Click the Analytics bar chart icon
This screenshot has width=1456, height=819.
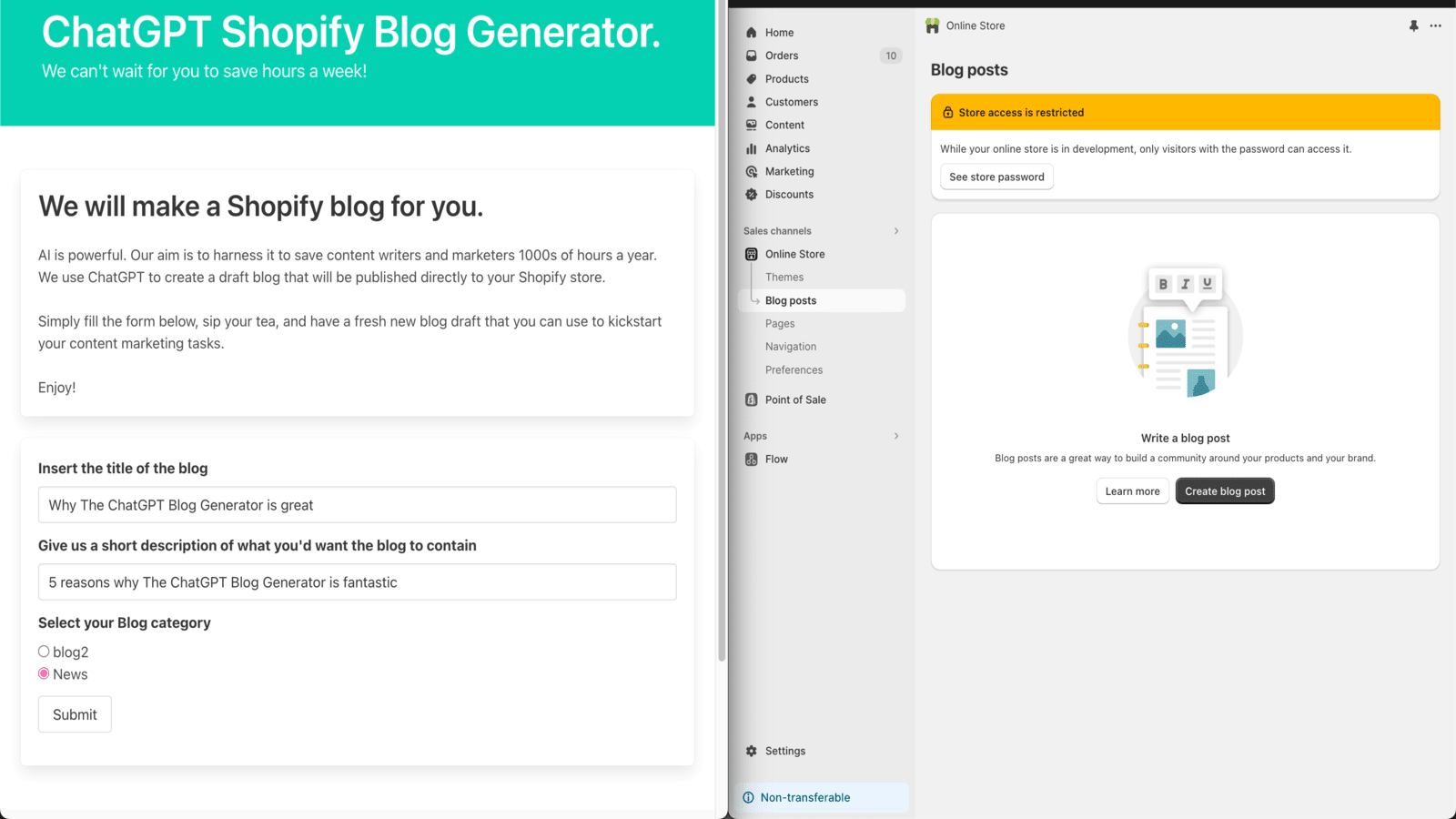click(x=752, y=148)
